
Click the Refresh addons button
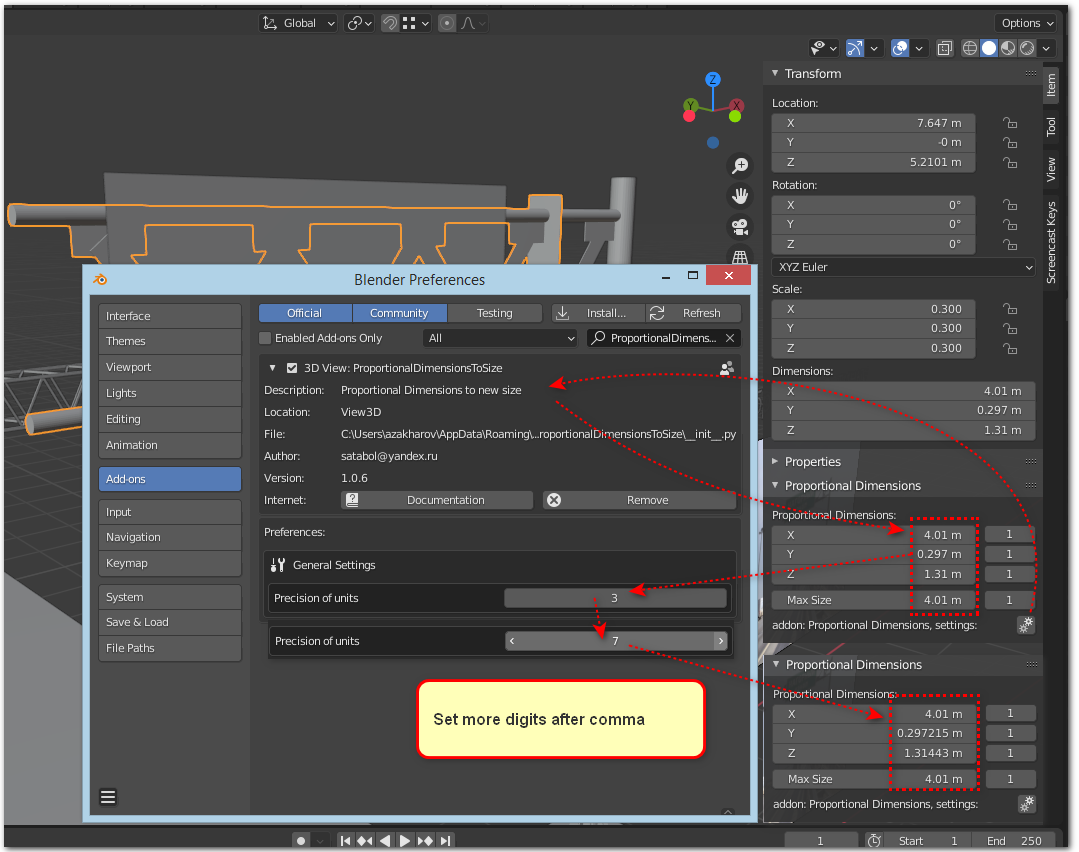(693, 313)
